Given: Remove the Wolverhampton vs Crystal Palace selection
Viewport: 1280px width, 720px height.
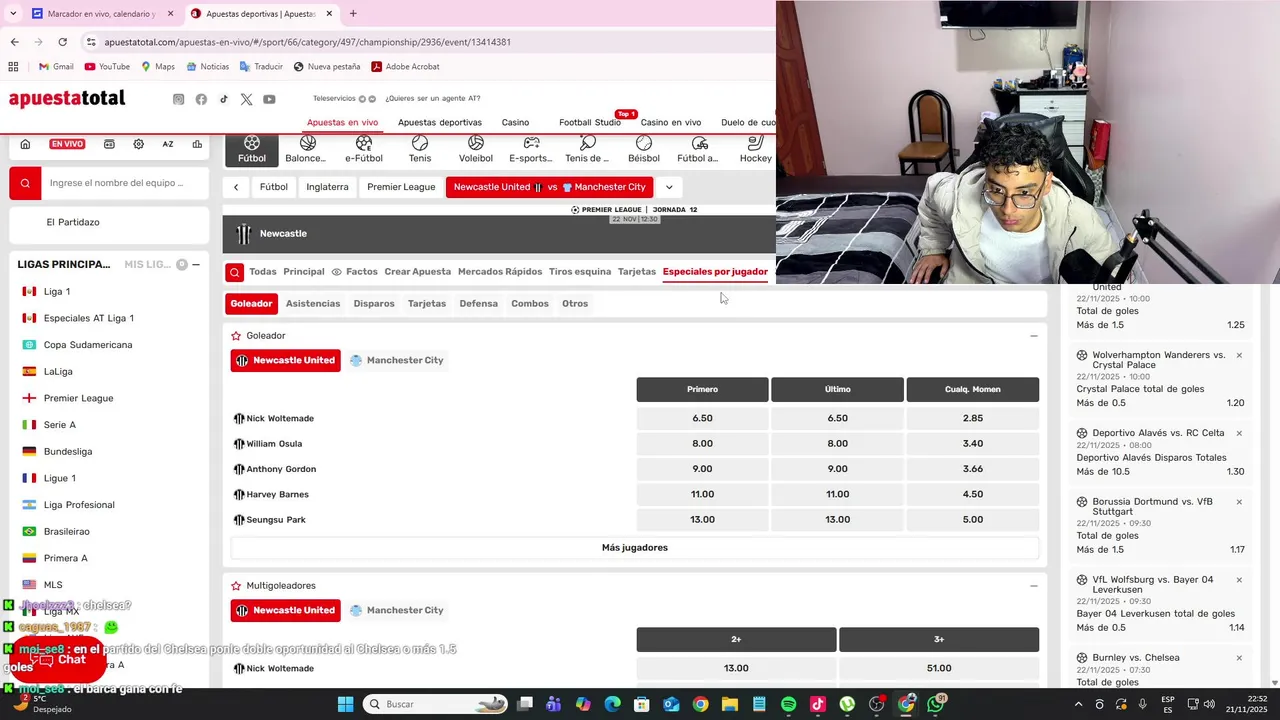Looking at the screenshot, I should click(1239, 355).
